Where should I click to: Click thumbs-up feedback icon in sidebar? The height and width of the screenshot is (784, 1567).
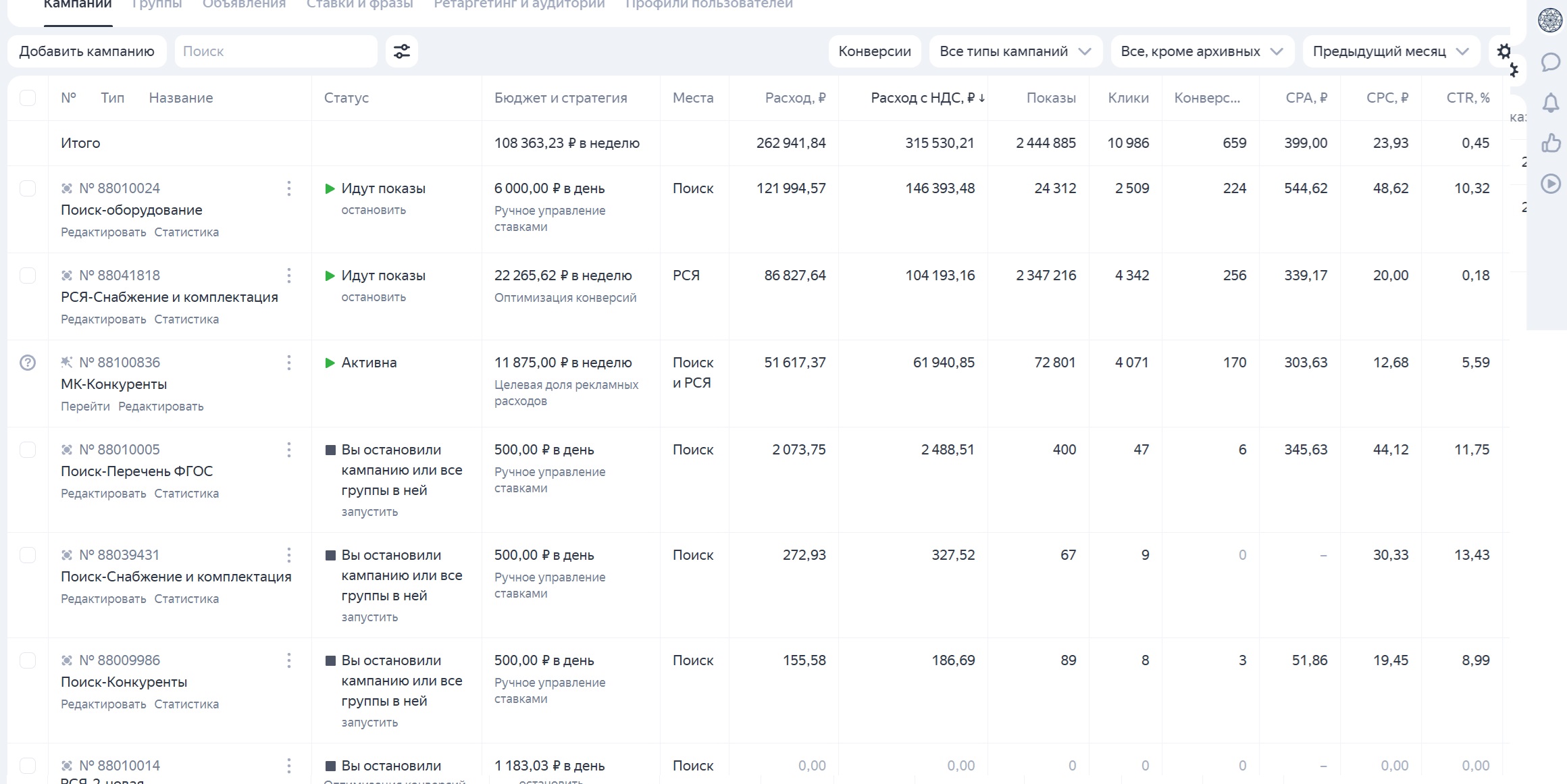pos(1550,143)
